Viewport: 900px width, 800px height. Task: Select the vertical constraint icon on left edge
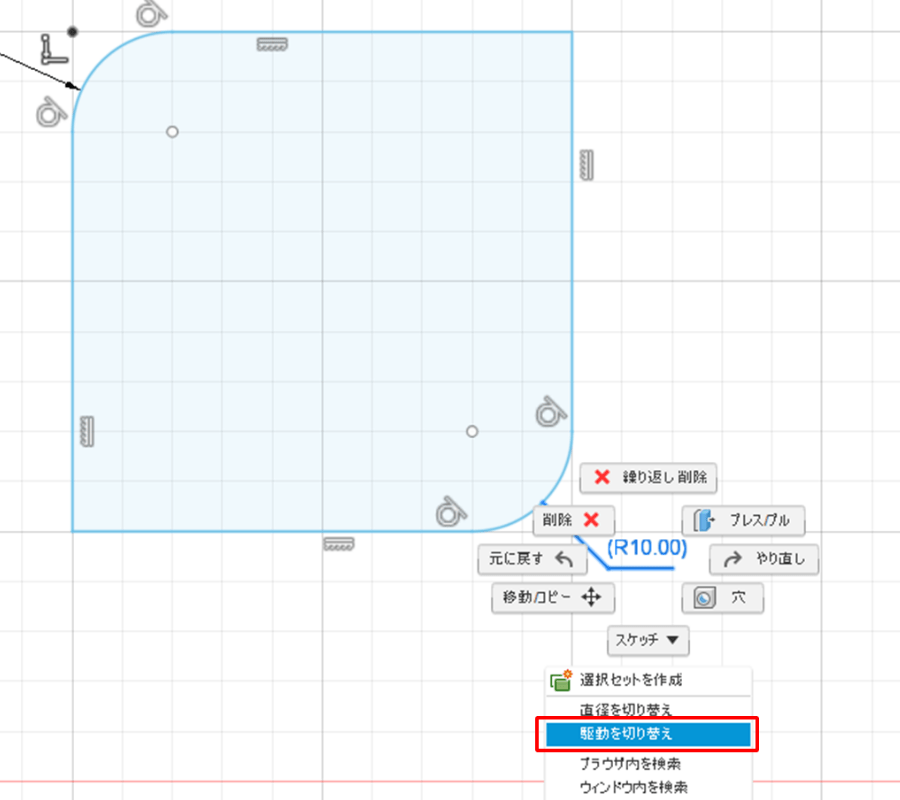(x=87, y=431)
